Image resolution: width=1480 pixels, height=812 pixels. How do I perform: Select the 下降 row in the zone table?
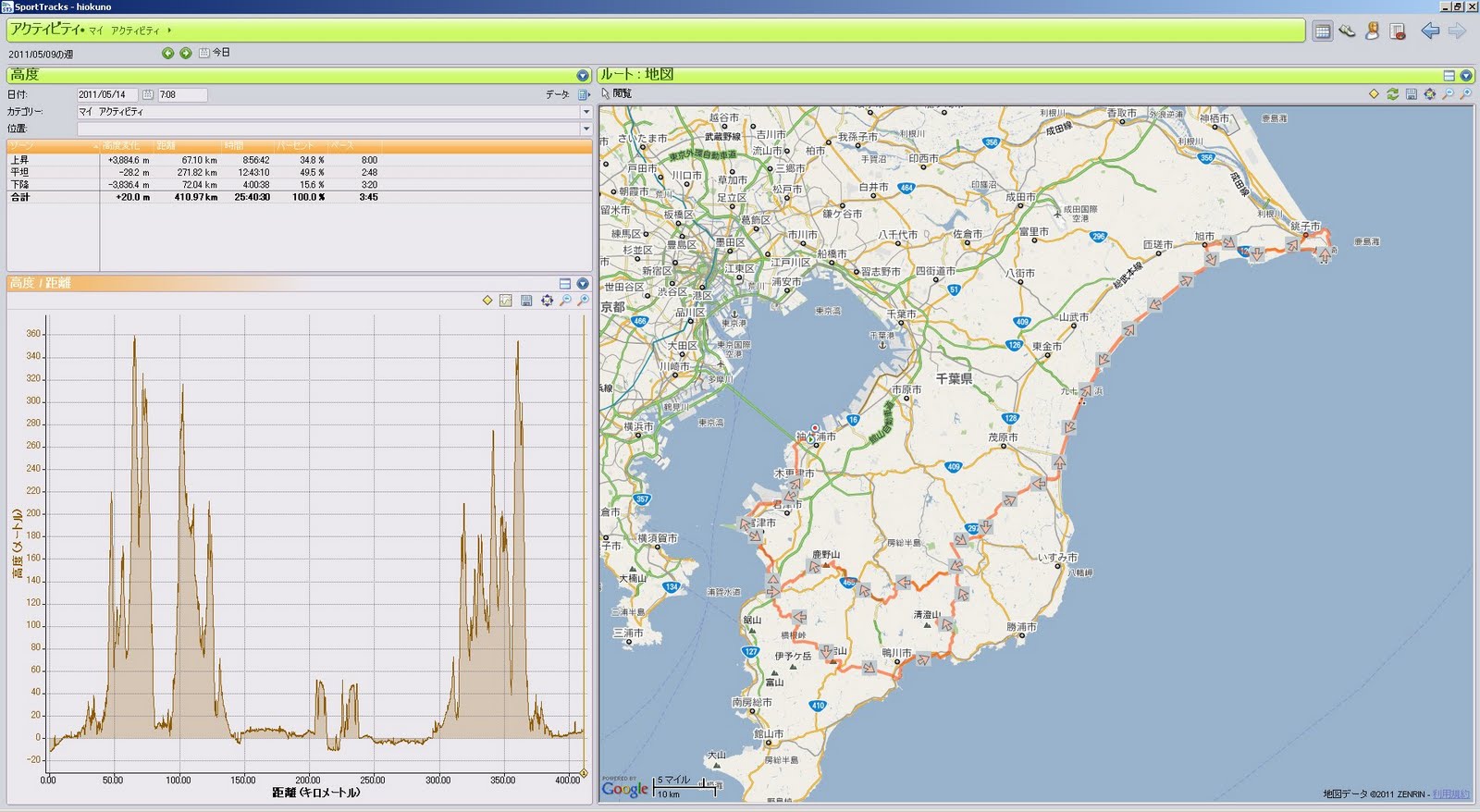[x=299, y=185]
